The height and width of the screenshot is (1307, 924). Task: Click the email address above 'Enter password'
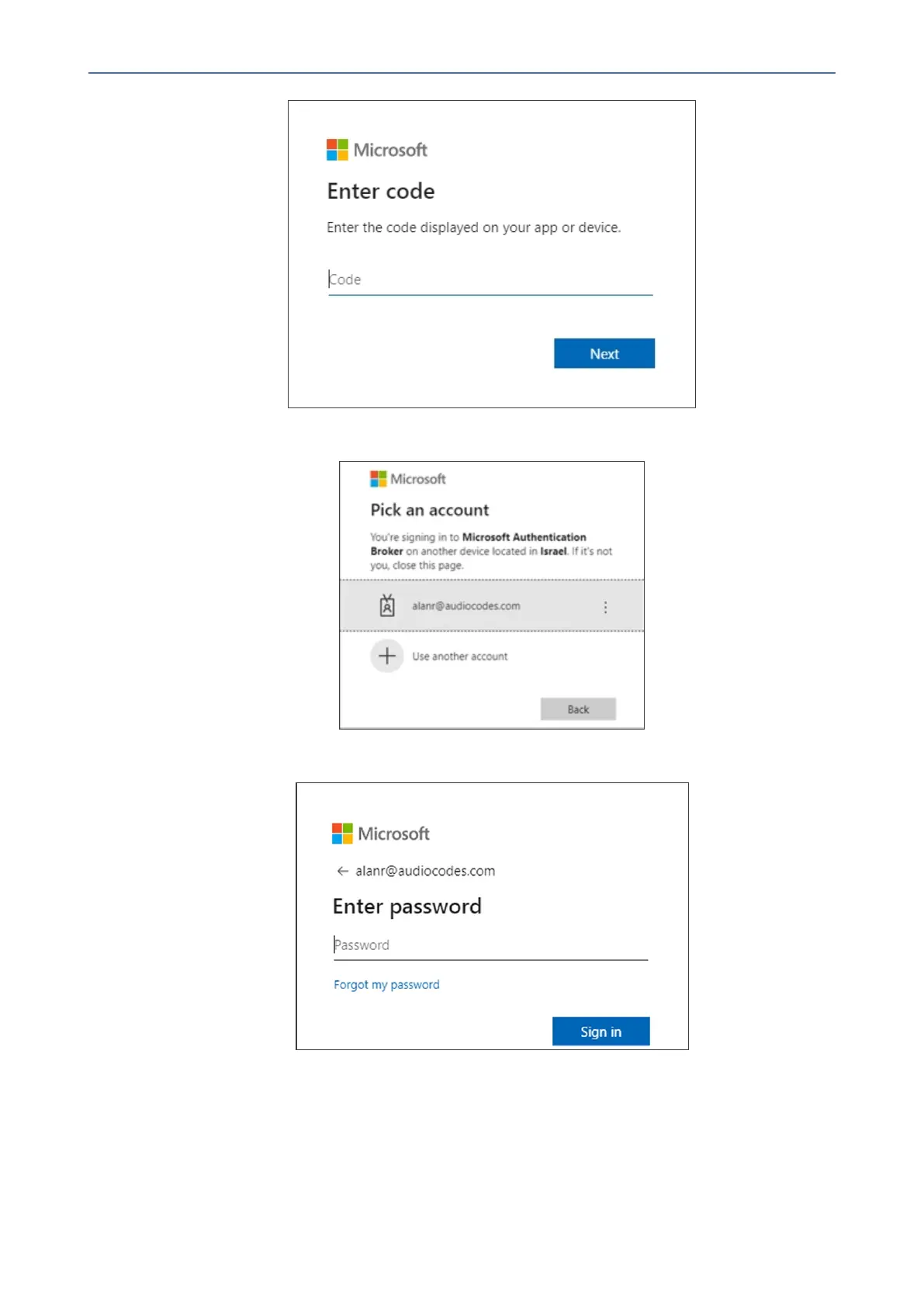tap(425, 871)
